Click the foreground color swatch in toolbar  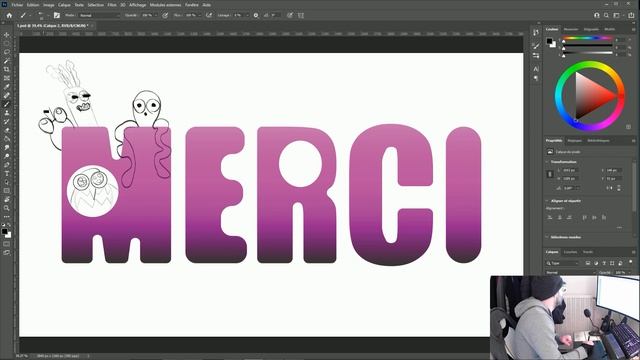(4, 231)
